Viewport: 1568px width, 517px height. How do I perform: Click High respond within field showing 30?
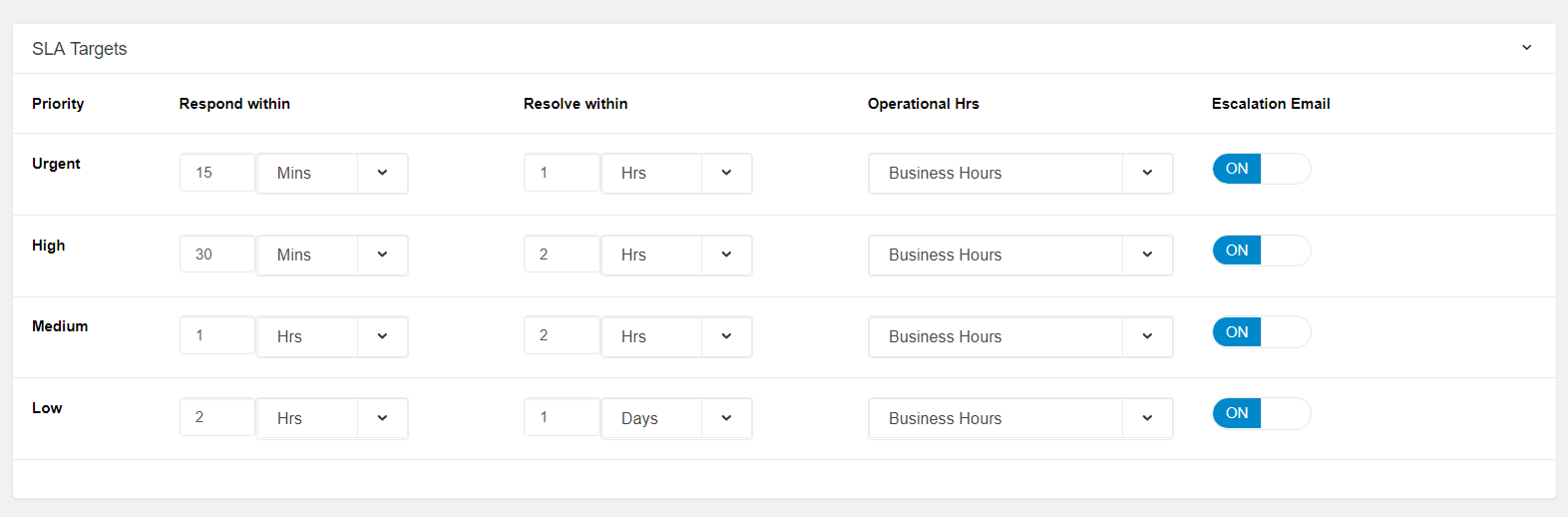point(216,255)
